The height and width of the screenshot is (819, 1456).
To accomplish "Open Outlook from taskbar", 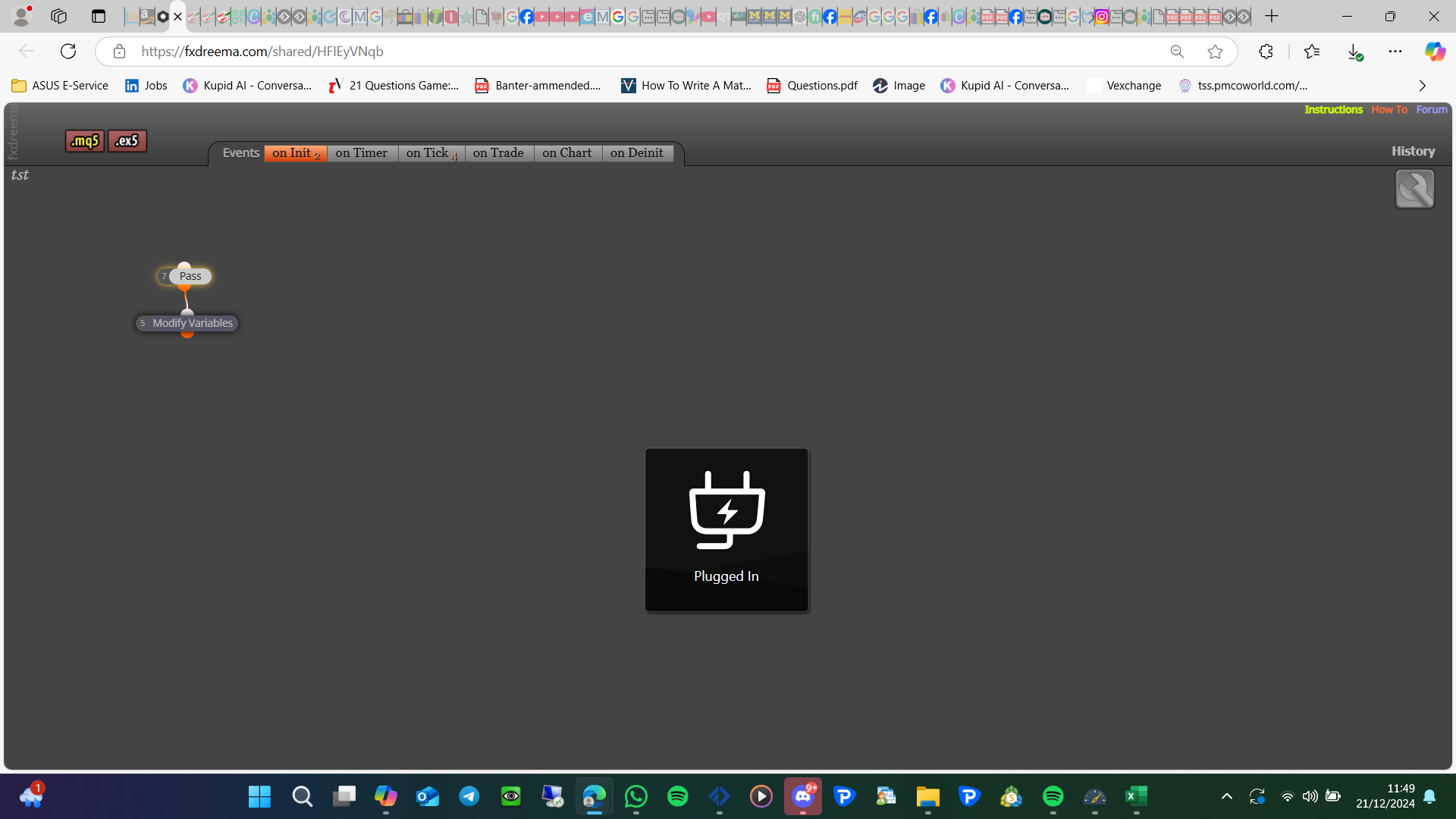I will [428, 796].
